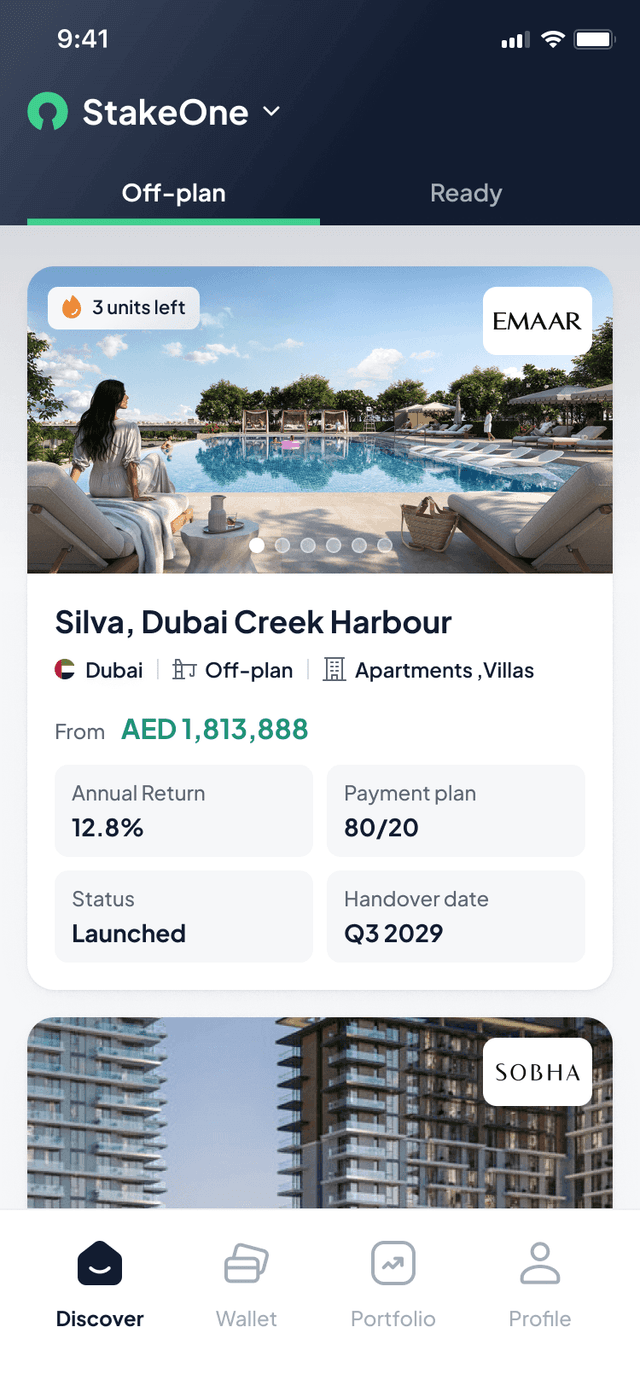The width and height of the screenshot is (640, 1386).
Task: Tap the crane icon beside Off-plan
Action: [184, 670]
